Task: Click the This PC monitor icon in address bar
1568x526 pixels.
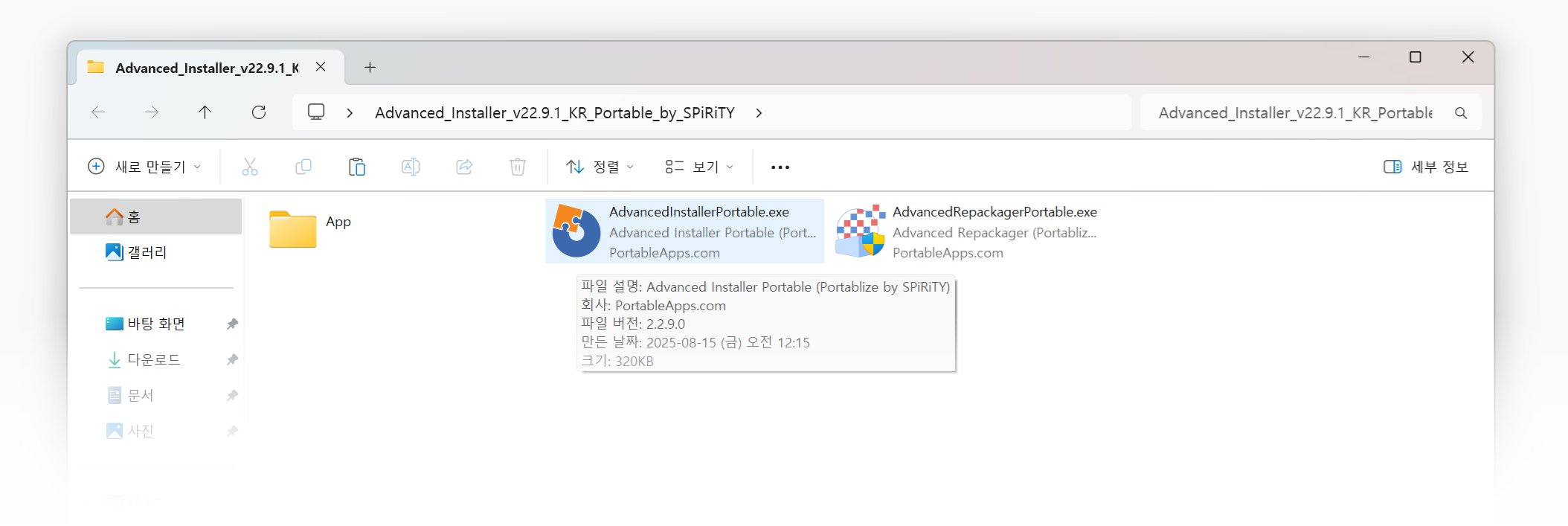Action: coord(316,112)
